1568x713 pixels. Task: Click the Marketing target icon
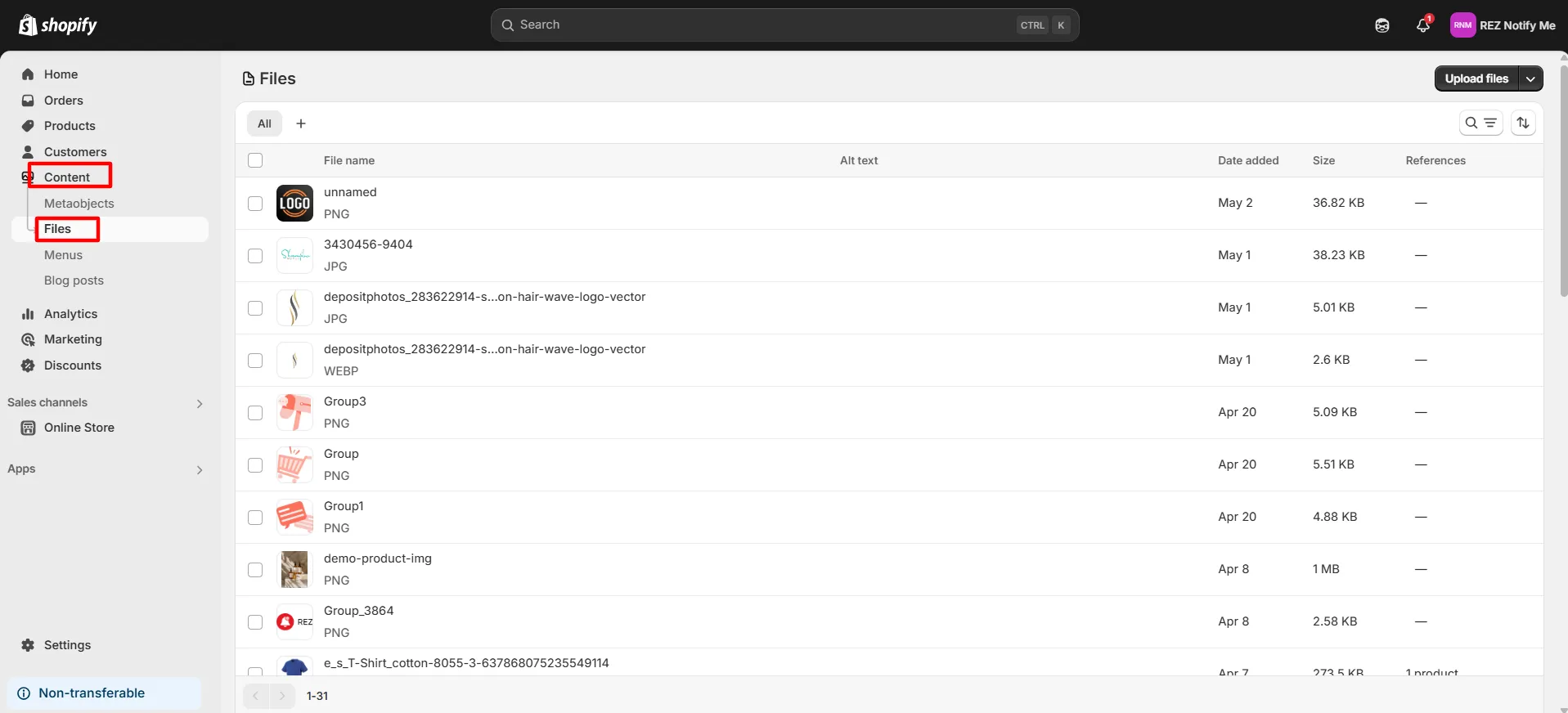click(28, 339)
